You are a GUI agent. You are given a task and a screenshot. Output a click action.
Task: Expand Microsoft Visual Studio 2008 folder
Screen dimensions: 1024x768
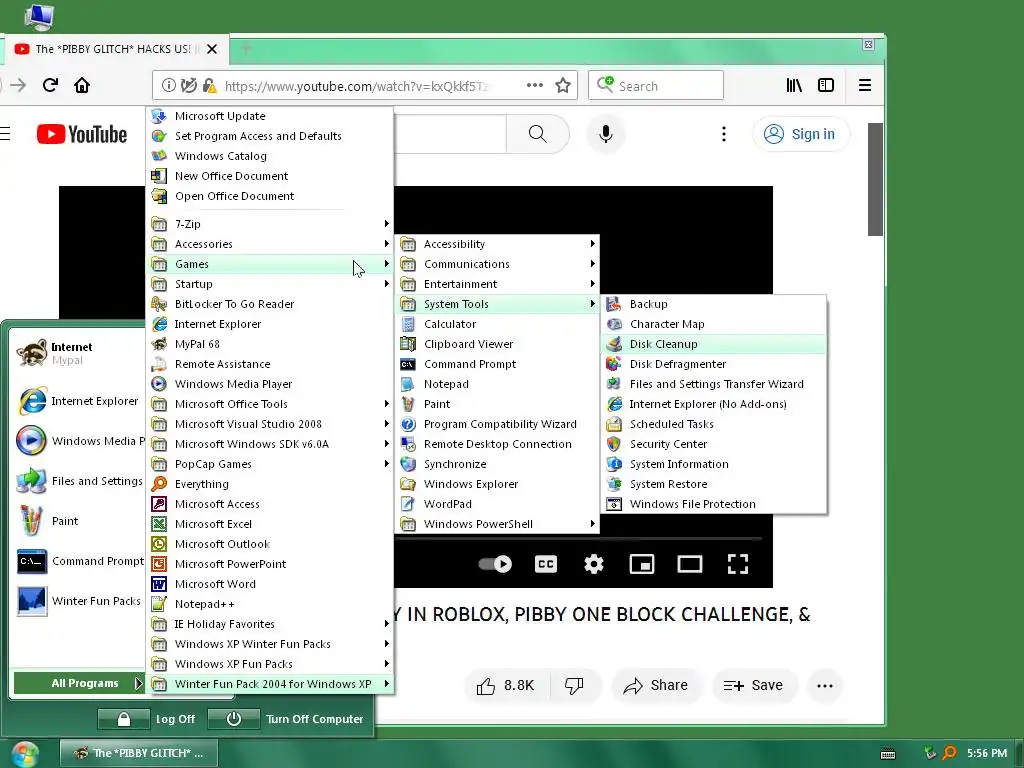270,424
